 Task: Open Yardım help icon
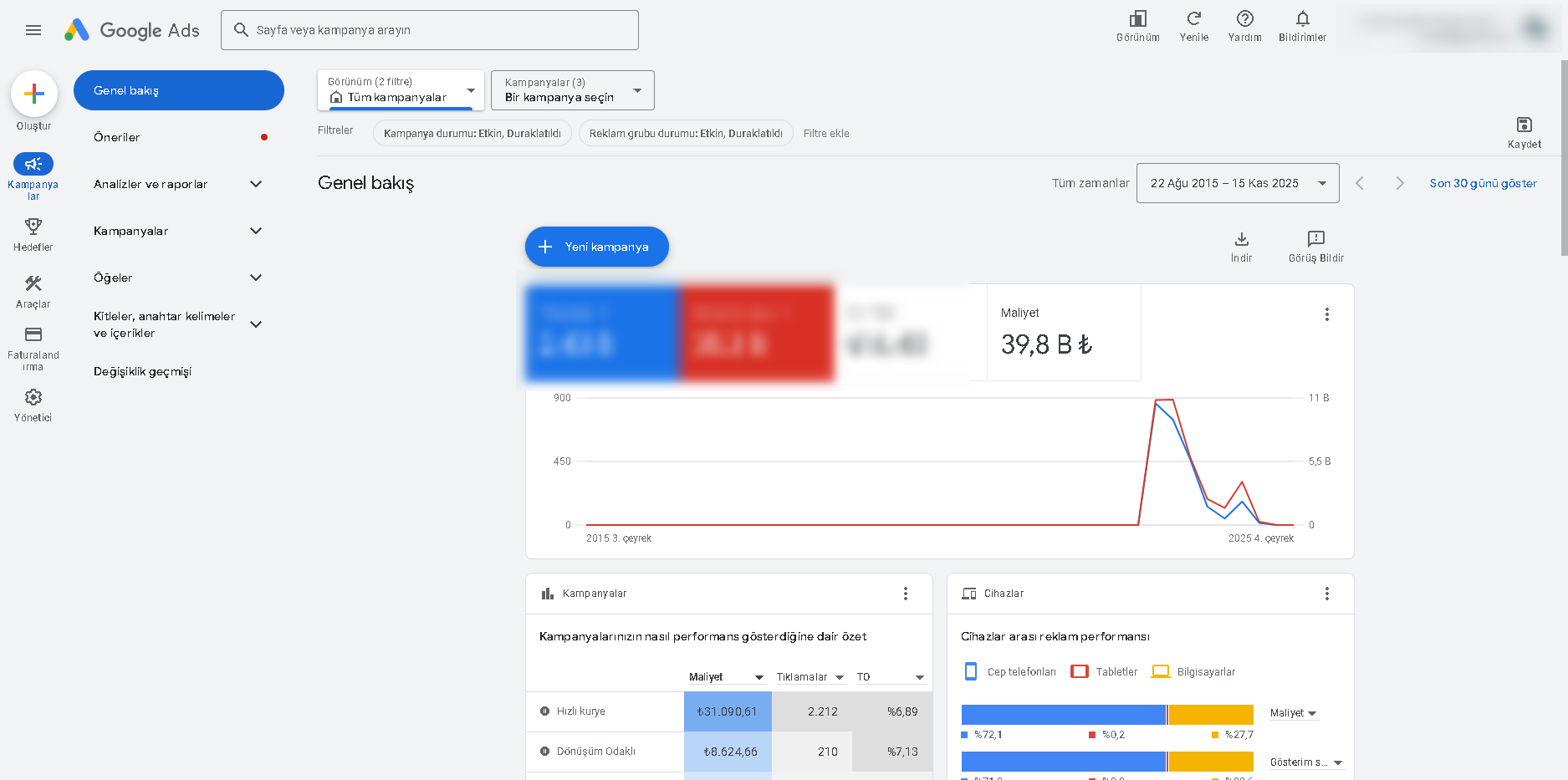[1245, 18]
